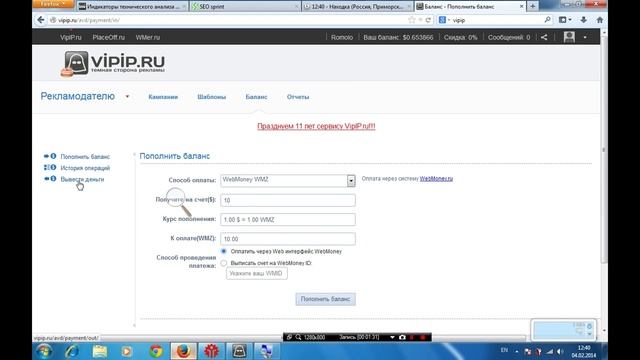Click the Ваш баланс amount in top bar
Image resolution: width=640 pixels, height=360 pixels.
pos(398,37)
